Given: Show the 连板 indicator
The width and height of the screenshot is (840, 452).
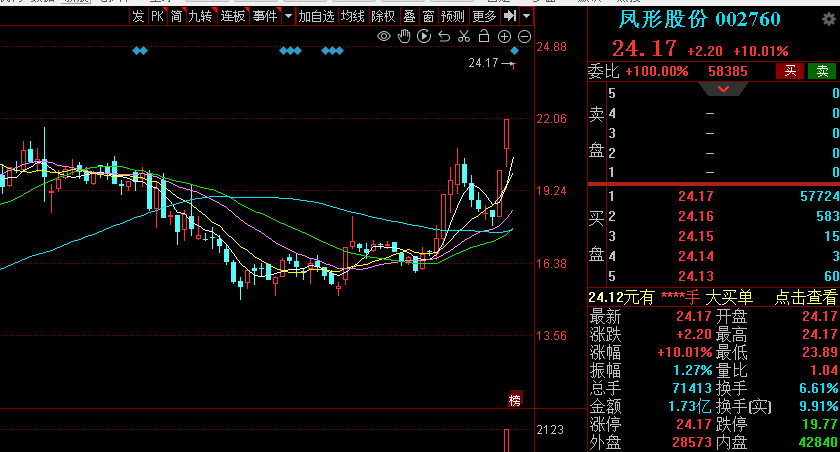Looking at the screenshot, I should click(233, 16).
